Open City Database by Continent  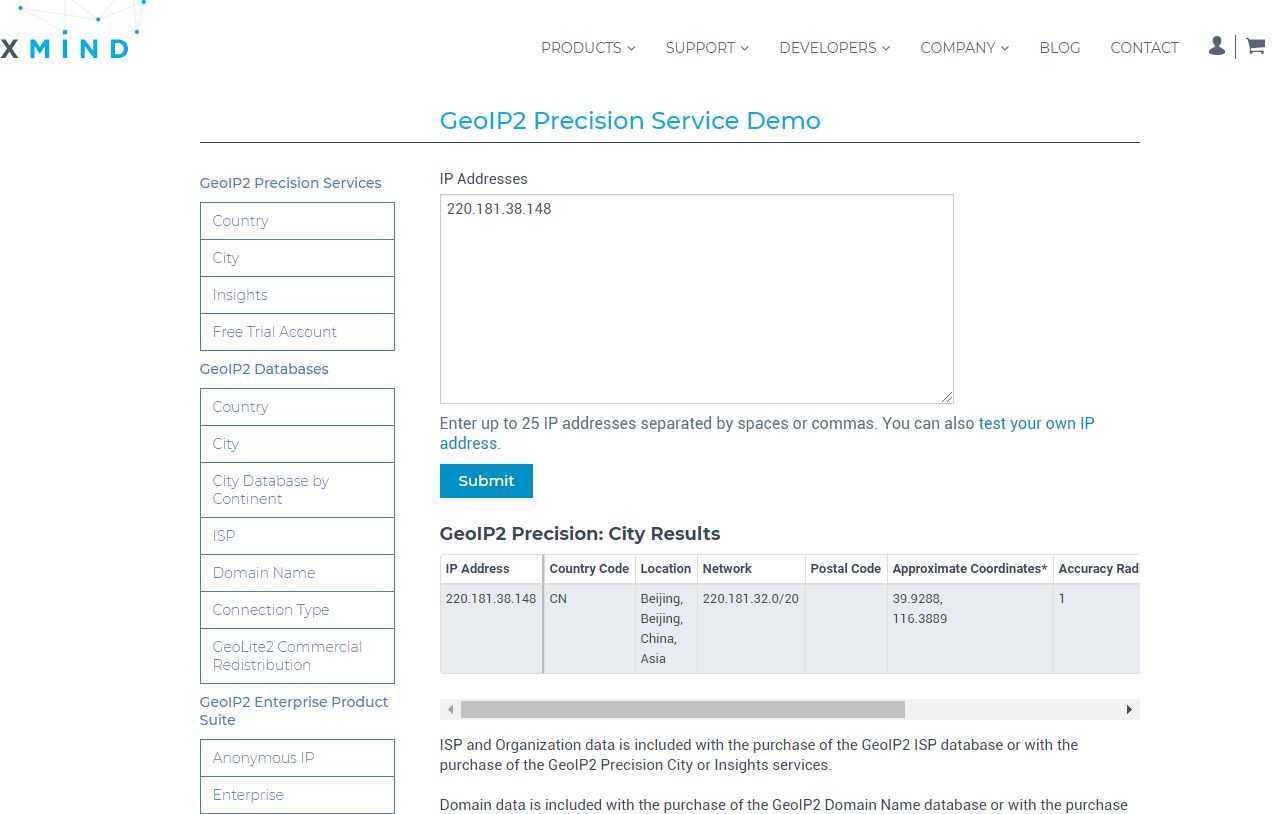(x=297, y=490)
